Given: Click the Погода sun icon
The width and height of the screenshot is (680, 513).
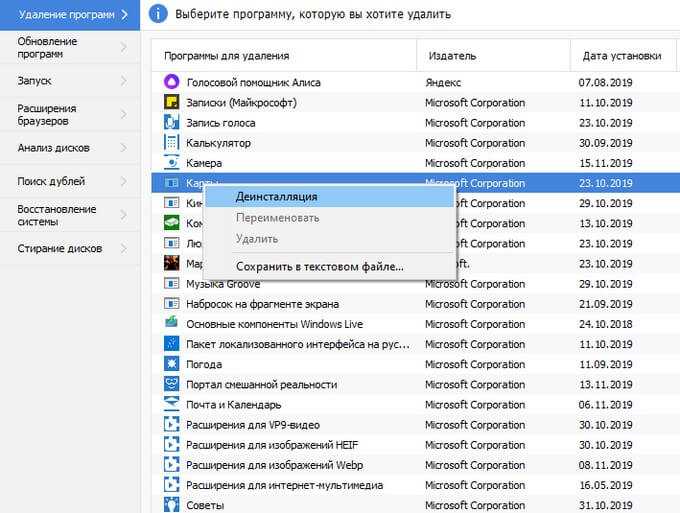Looking at the screenshot, I should 171,363.
